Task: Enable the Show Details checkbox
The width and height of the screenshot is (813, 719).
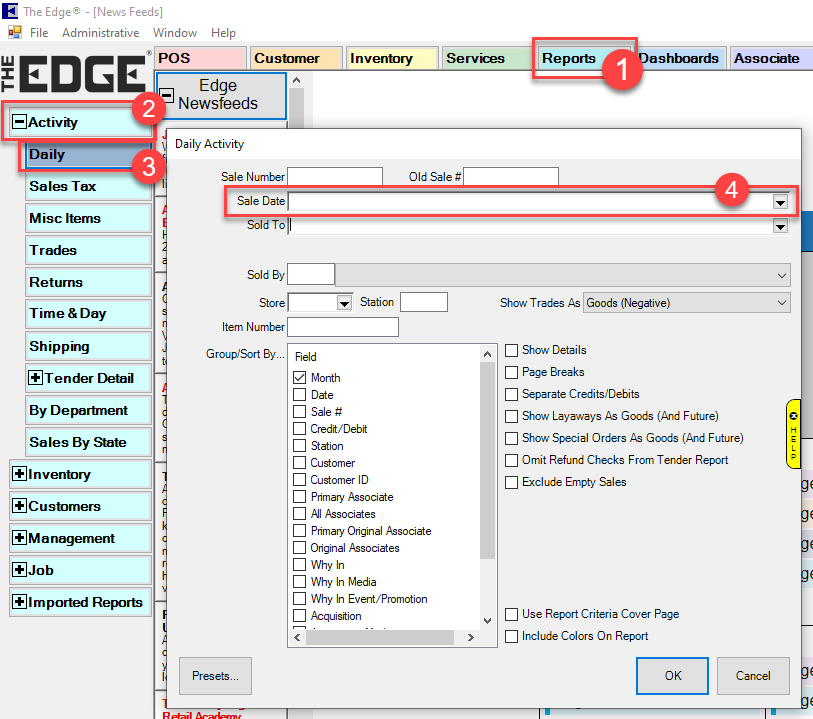Action: pos(512,350)
